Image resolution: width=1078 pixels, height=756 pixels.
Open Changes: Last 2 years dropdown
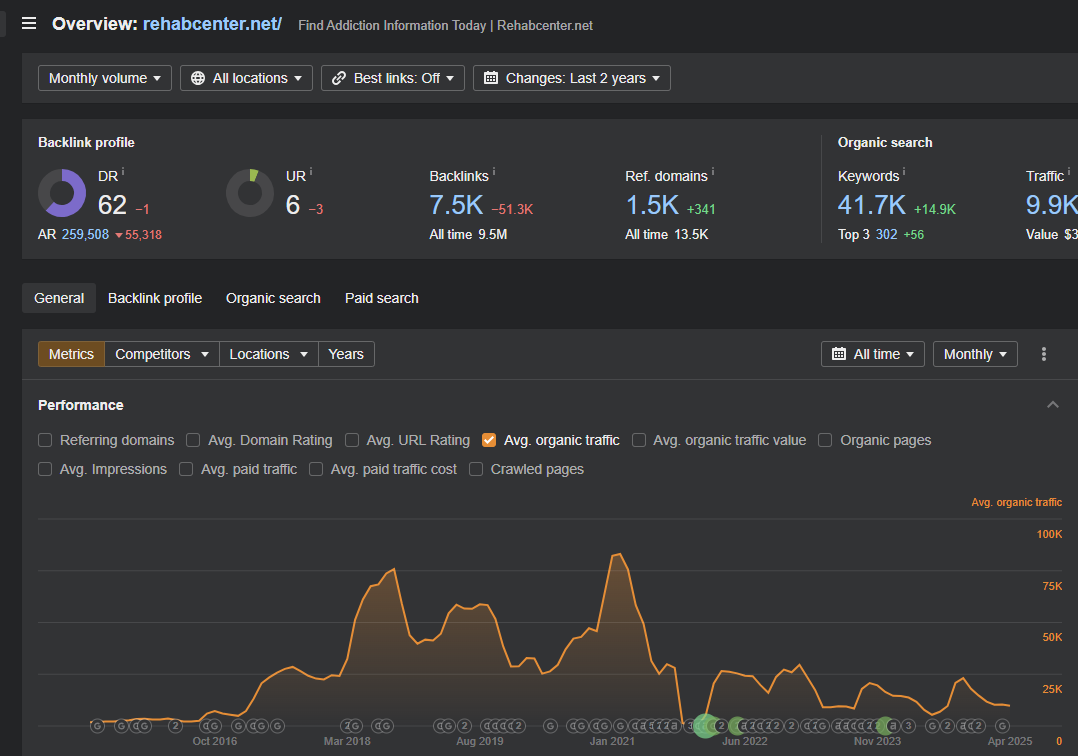coord(571,78)
